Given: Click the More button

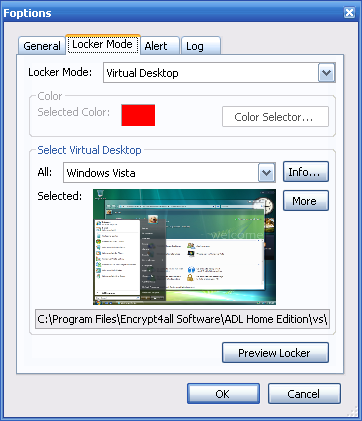Looking at the screenshot, I should pyautogui.click(x=306, y=201).
